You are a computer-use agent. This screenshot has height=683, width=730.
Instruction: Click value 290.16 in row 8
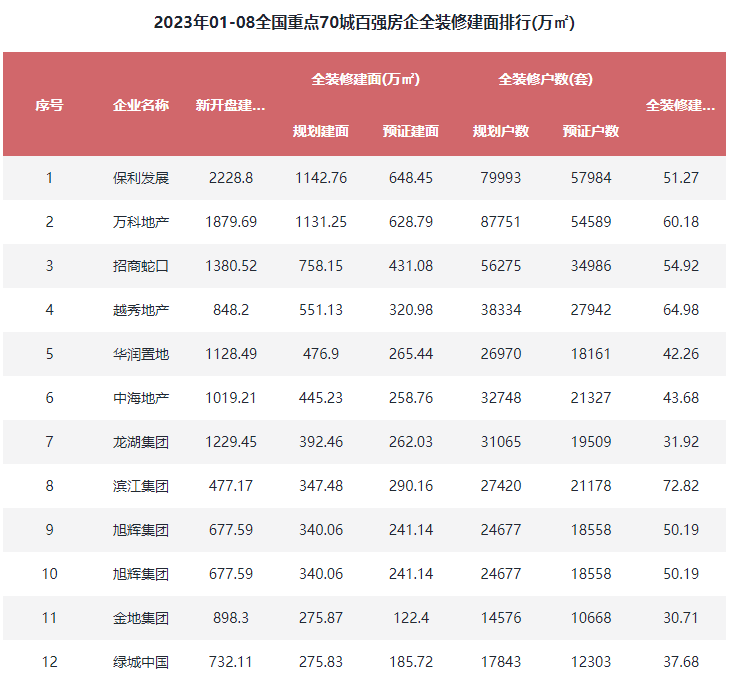411,486
